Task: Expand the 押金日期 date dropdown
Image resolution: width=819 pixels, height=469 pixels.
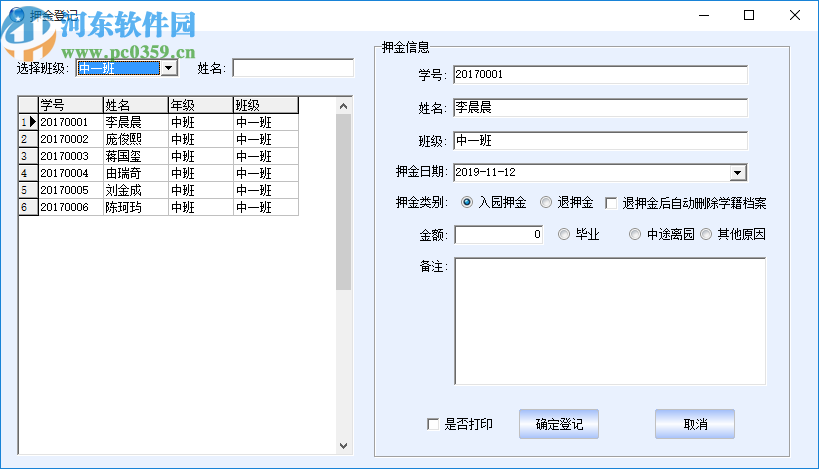Action: coord(738,173)
